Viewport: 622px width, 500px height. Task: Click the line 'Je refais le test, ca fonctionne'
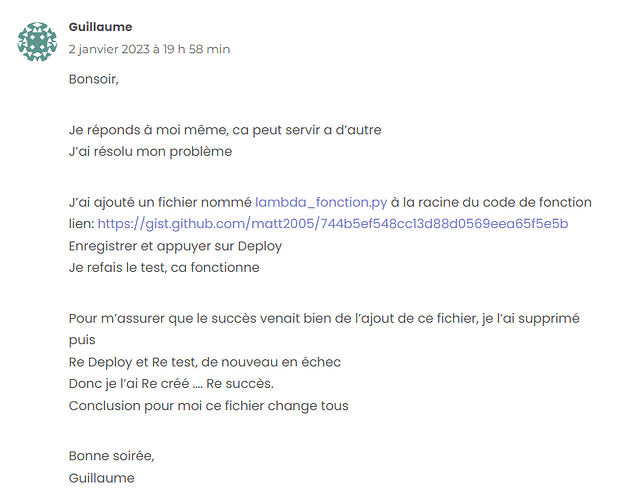coord(164,267)
